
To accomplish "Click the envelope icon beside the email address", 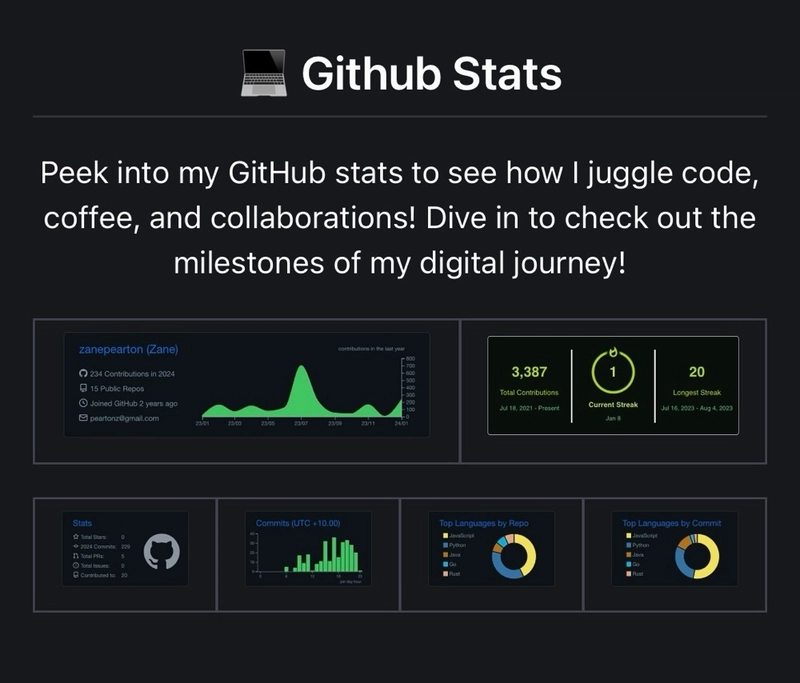I will 83,418.
